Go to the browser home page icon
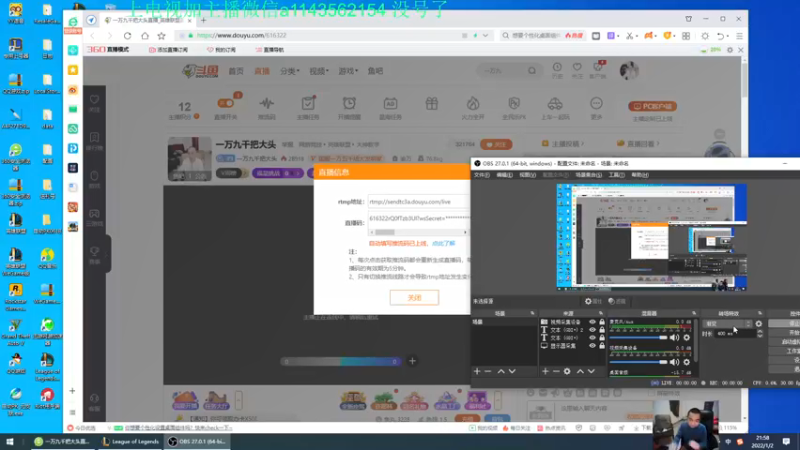The image size is (800, 450). (x=145, y=36)
